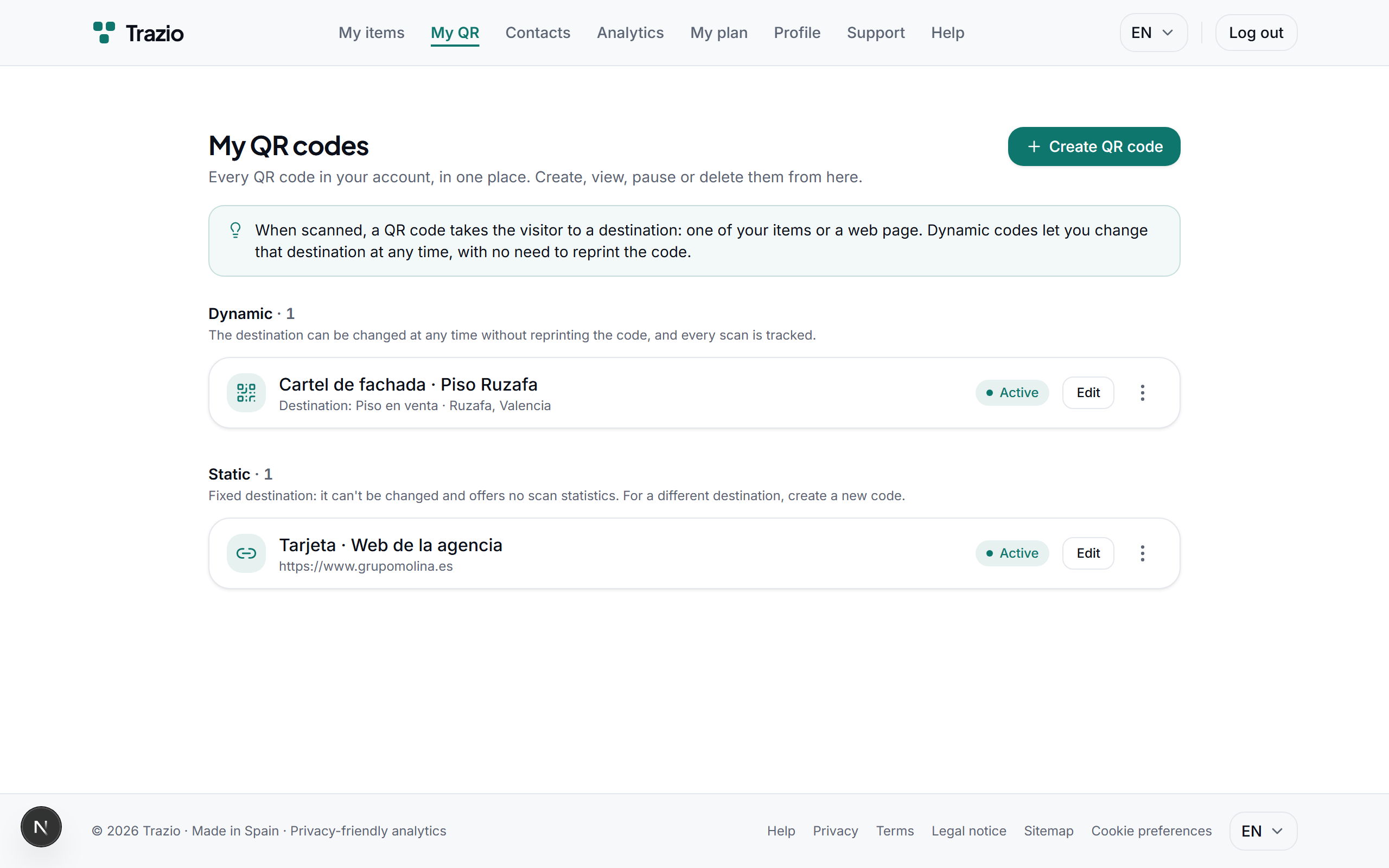Select Cartel de fachada · Piso Ruzafa title
Viewport: 1389px width, 868px height.
click(x=408, y=384)
